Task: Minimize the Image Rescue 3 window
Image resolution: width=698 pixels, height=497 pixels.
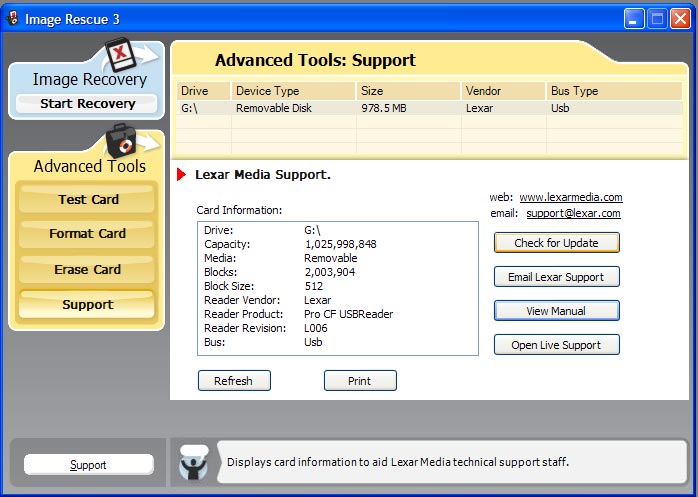Action: 634,19
